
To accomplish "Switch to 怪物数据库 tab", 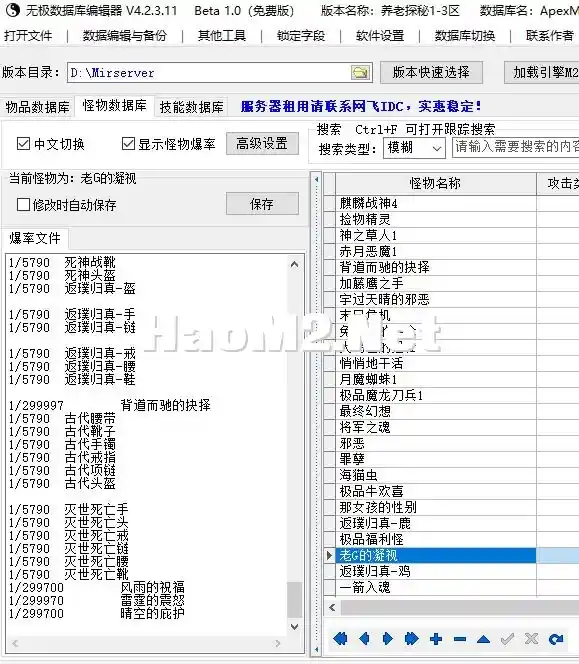I will pyautogui.click(x=114, y=106).
